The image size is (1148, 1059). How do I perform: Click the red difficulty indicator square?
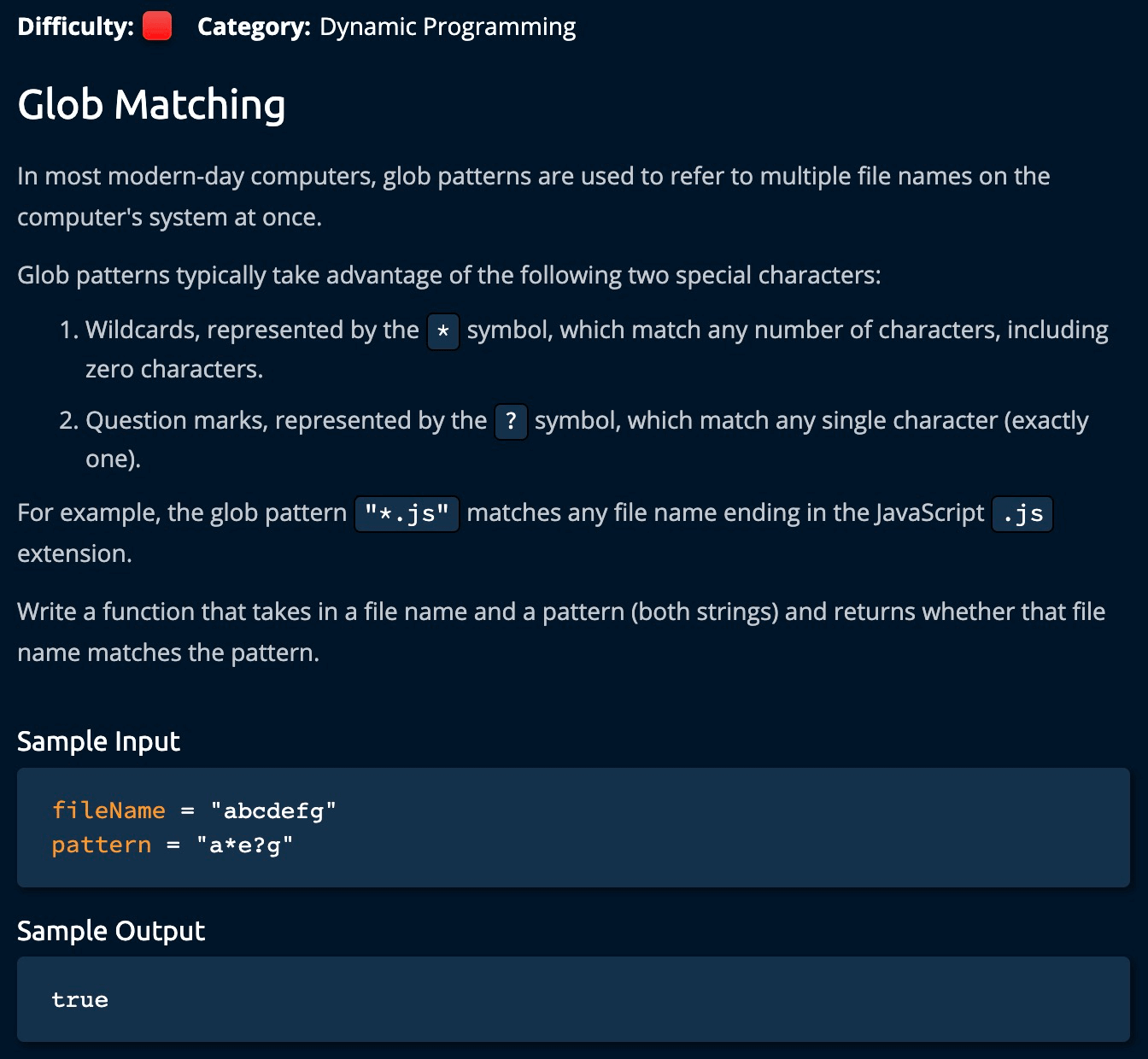(x=157, y=26)
